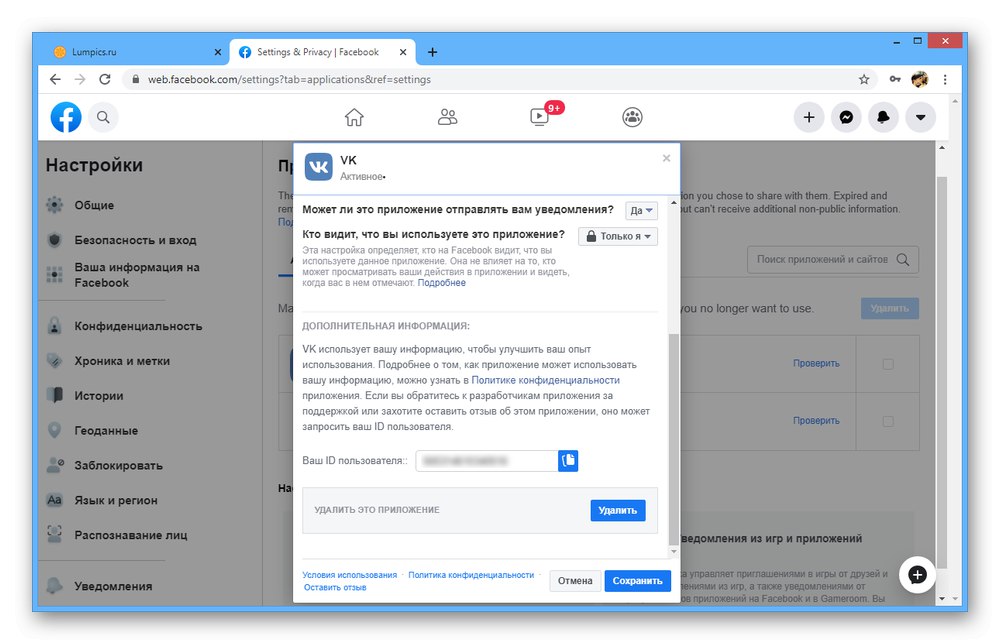Click the site lock icon

point(135,80)
